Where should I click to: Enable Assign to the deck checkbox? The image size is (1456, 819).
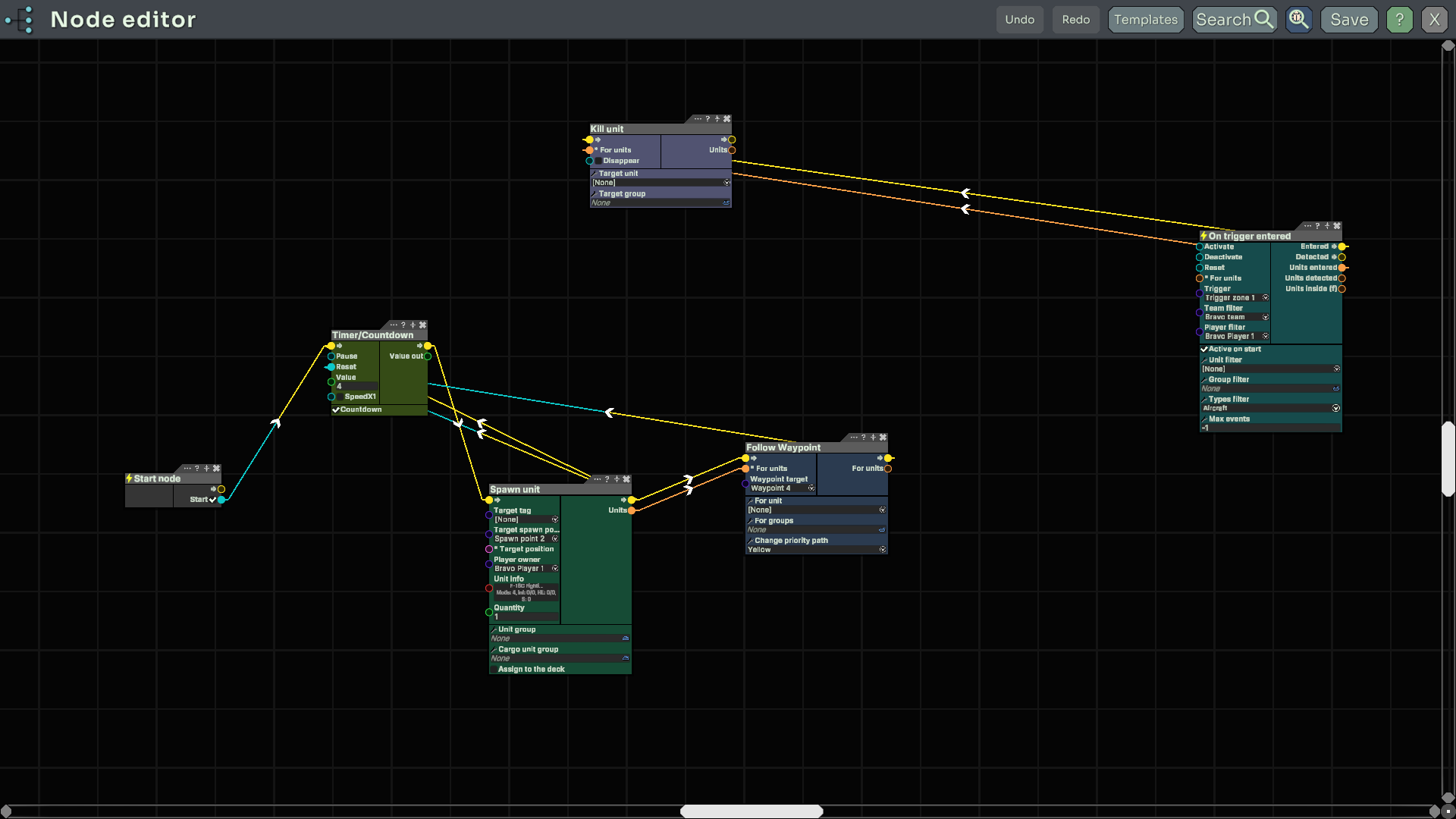click(494, 669)
